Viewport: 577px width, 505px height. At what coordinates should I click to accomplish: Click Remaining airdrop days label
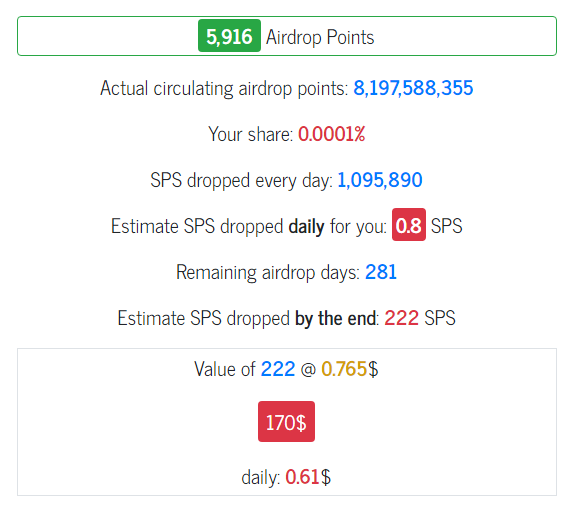click(268, 272)
